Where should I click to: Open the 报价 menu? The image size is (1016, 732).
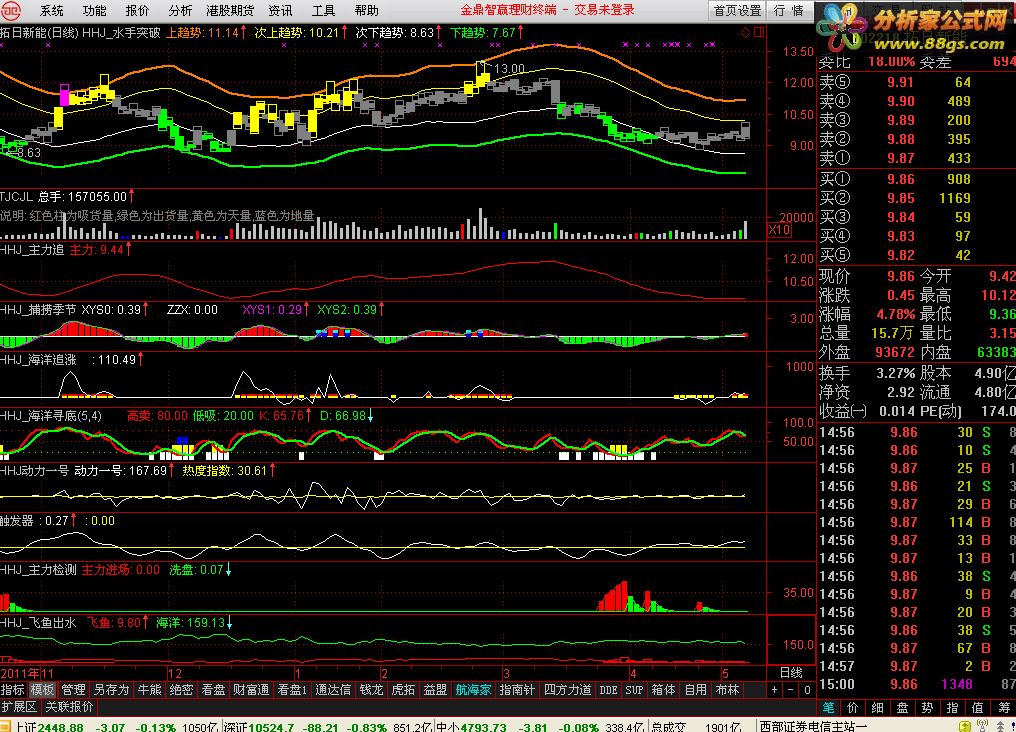click(137, 10)
